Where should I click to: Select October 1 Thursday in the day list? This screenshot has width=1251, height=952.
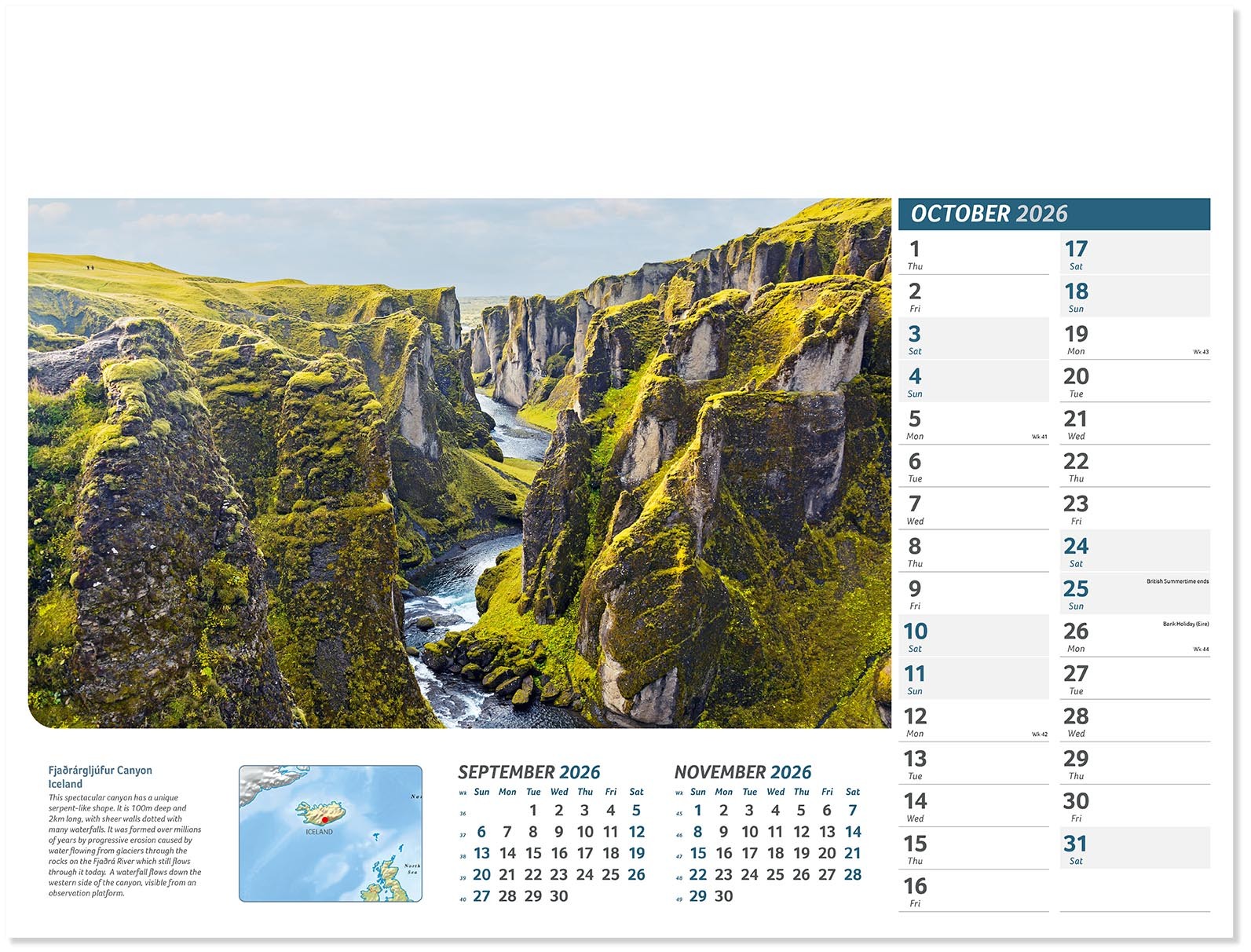pyautogui.click(x=972, y=254)
